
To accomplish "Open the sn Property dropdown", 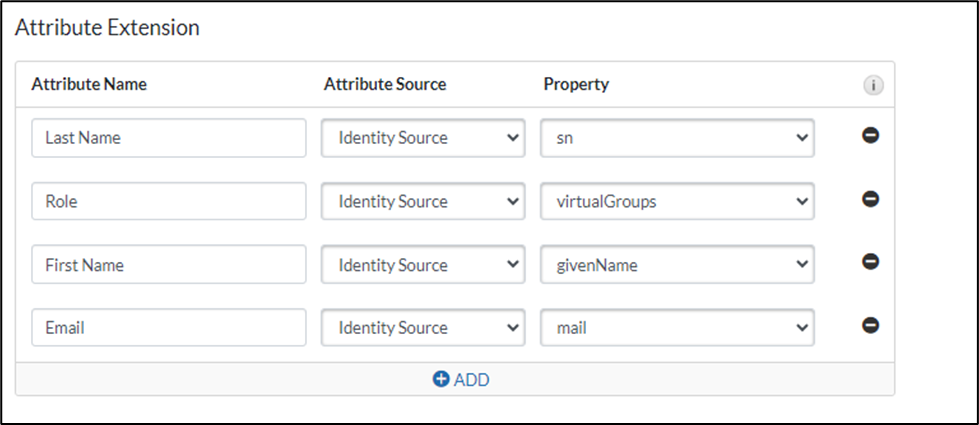I will point(677,138).
